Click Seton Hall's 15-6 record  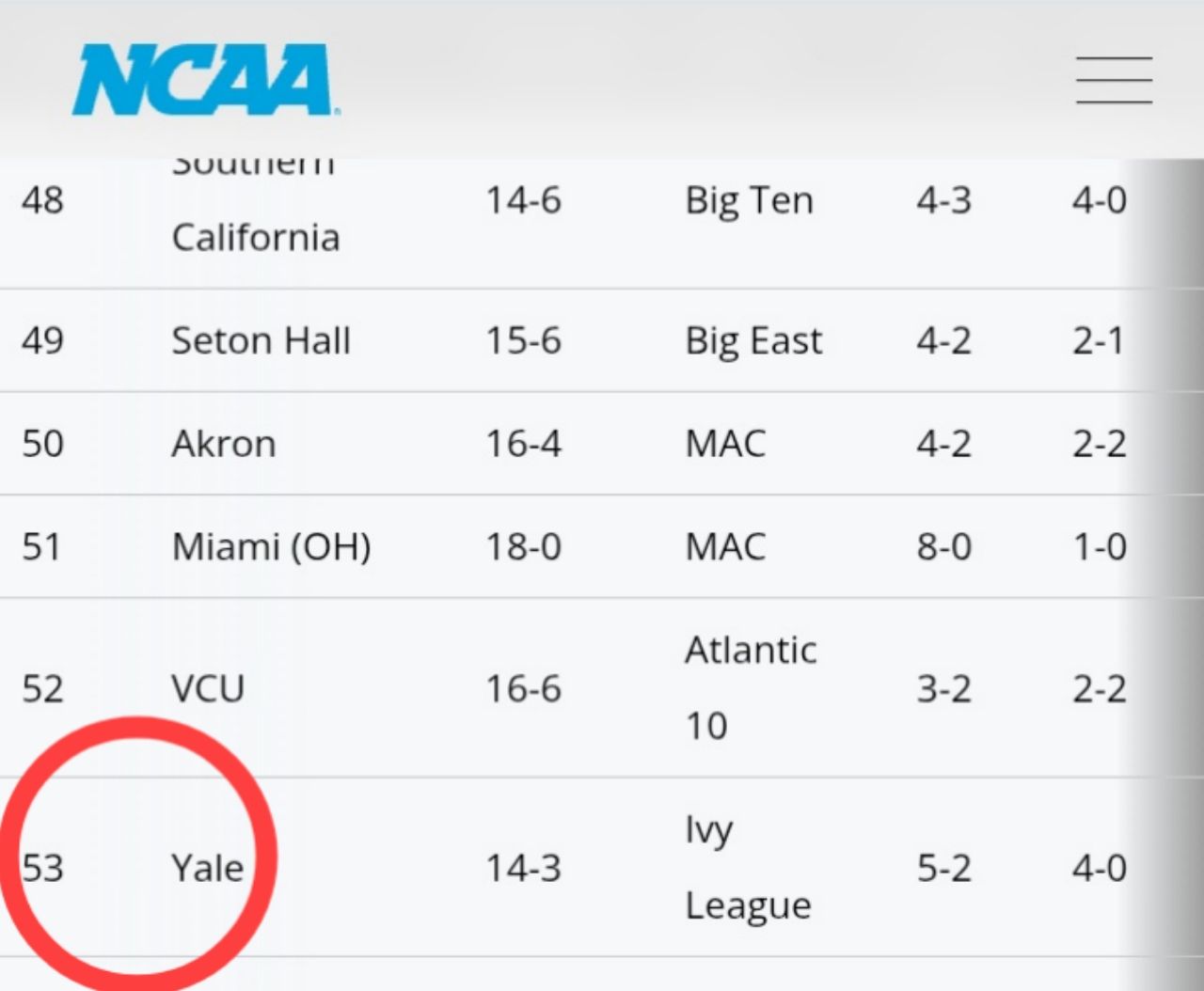tap(523, 340)
